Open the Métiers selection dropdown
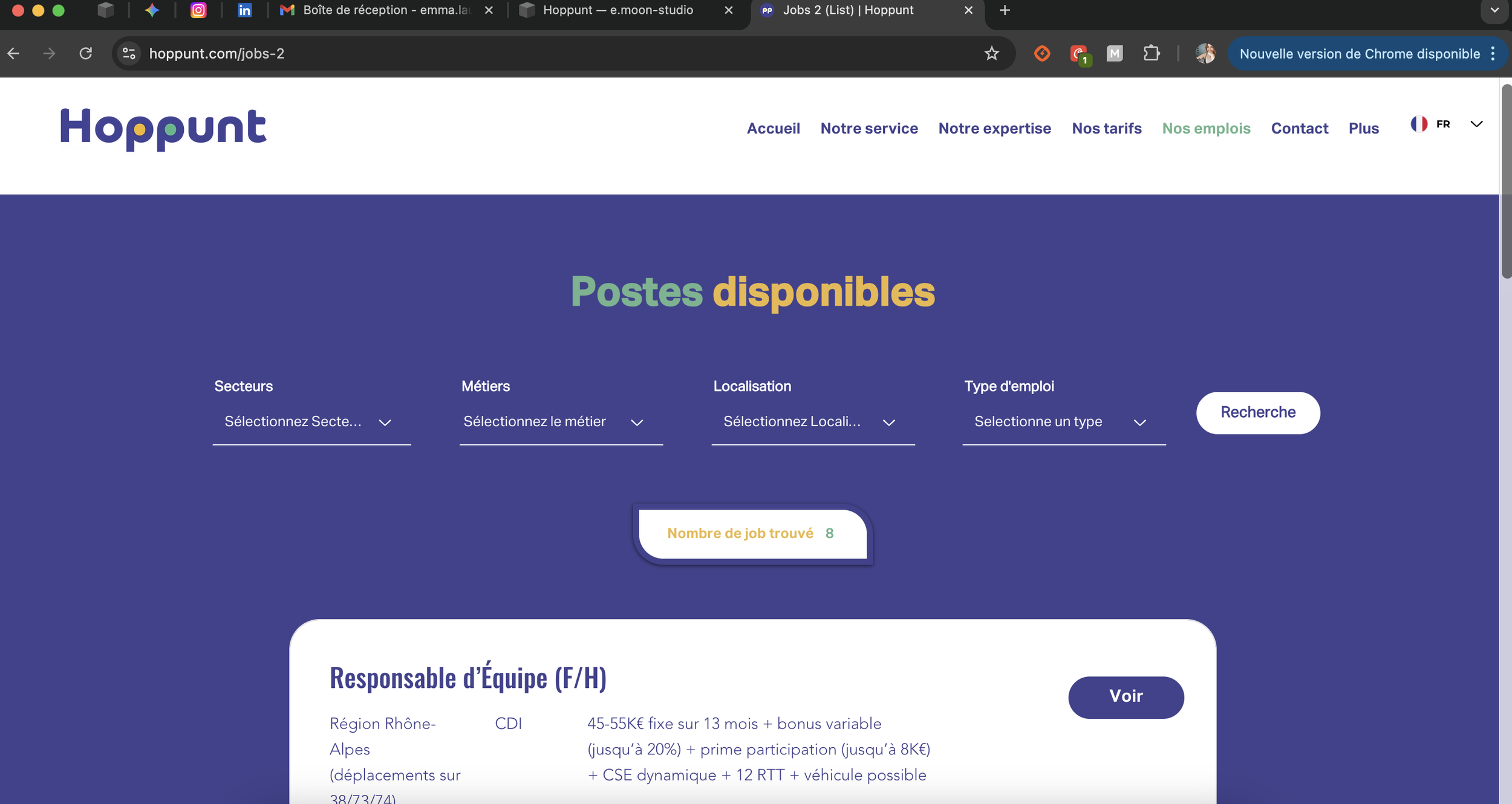Viewport: 1512px width, 804px height. click(x=560, y=422)
